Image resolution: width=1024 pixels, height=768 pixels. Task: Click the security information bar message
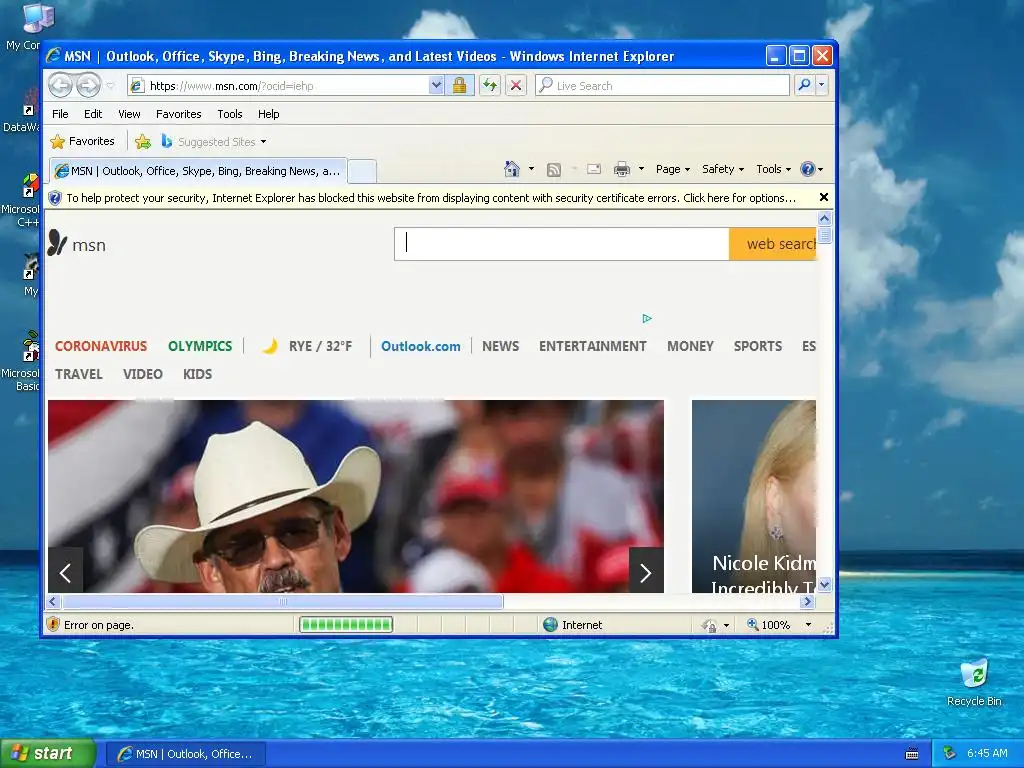click(x=431, y=198)
